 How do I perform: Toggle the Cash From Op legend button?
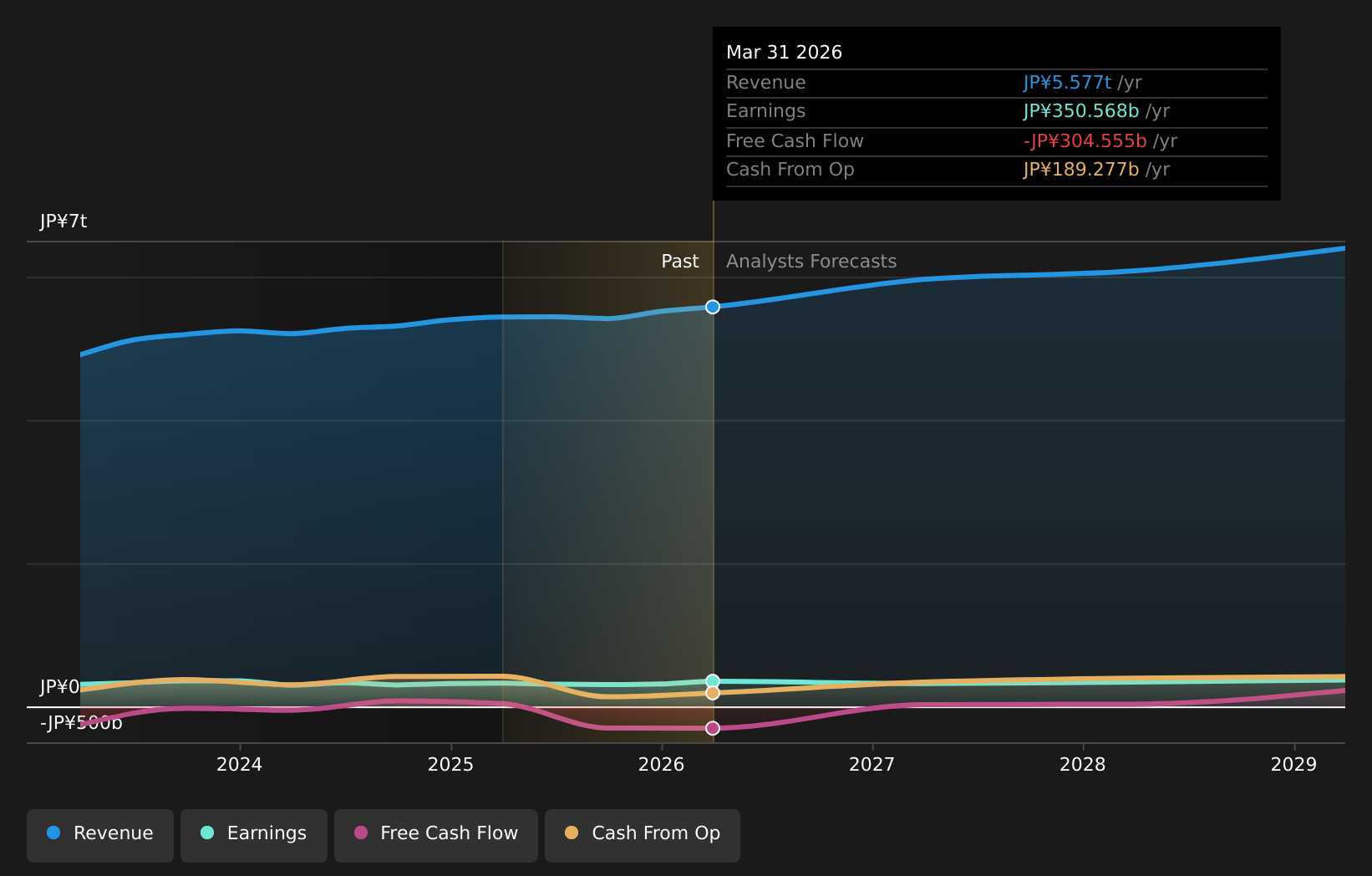643,835
